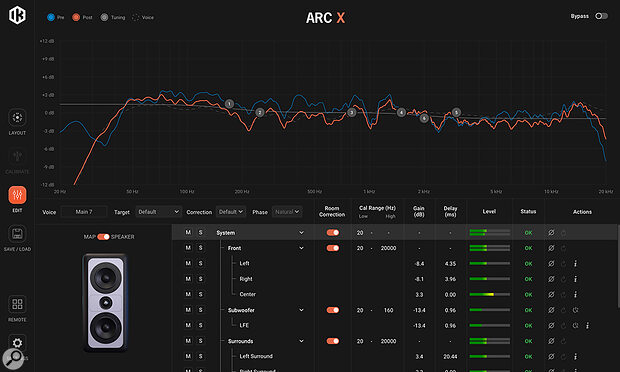Select the Right tree row
Viewport: 620px width, 372px height.
(246, 279)
